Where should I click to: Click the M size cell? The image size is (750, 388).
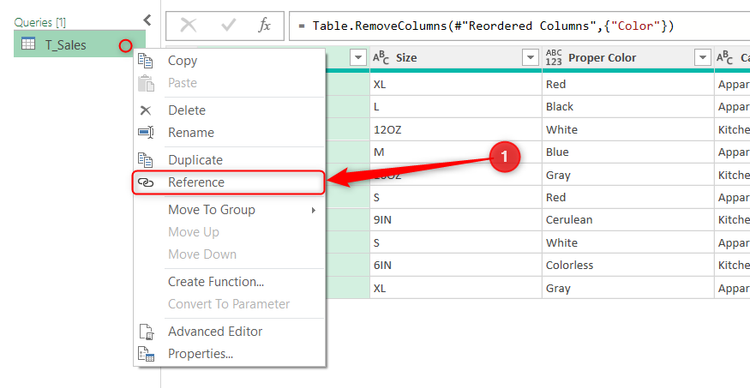[x=456, y=152]
